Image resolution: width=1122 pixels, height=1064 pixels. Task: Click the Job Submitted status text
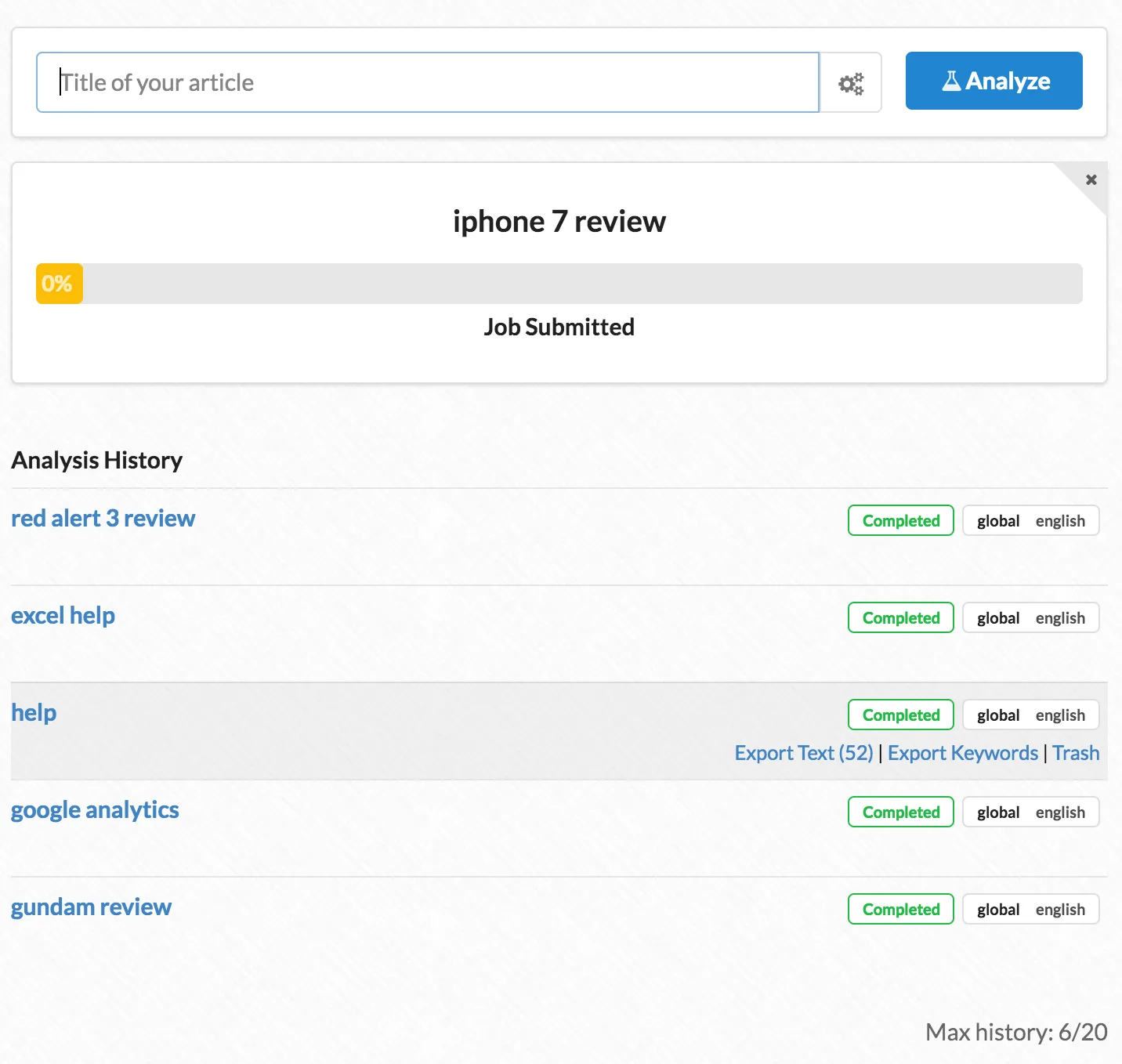click(559, 327)
